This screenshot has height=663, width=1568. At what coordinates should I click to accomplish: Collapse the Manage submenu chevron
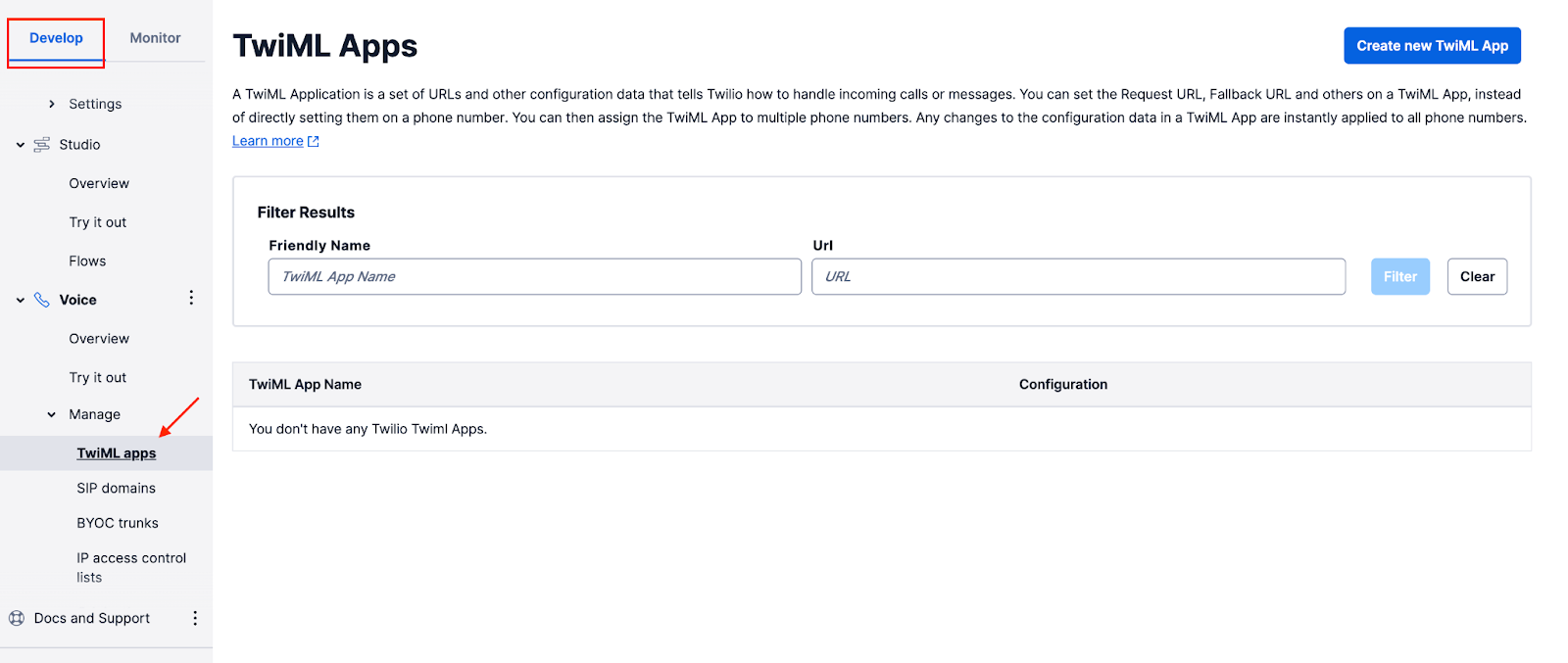(x=52, y=415)
